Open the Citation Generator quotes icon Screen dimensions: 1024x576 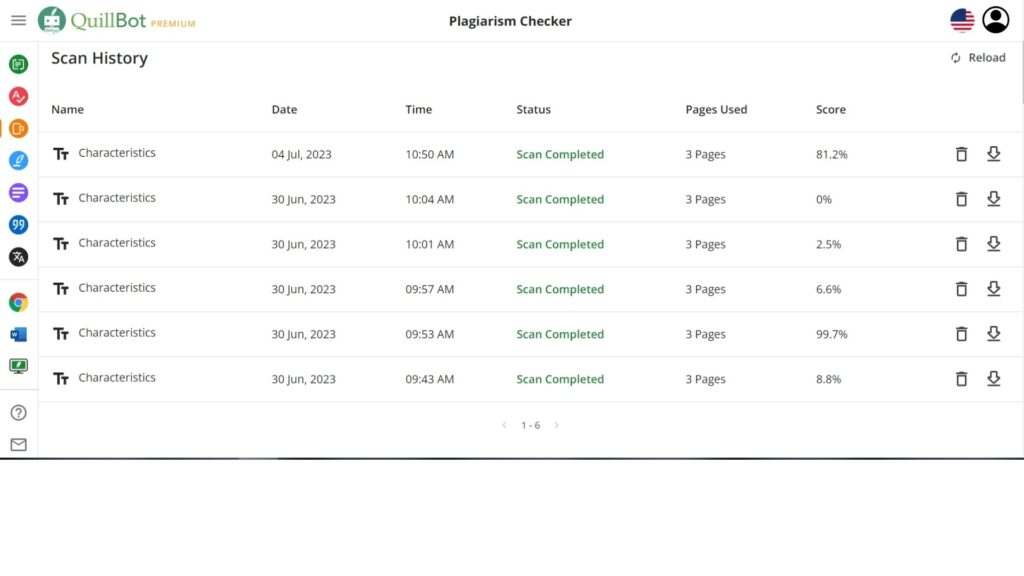[18, 225]
